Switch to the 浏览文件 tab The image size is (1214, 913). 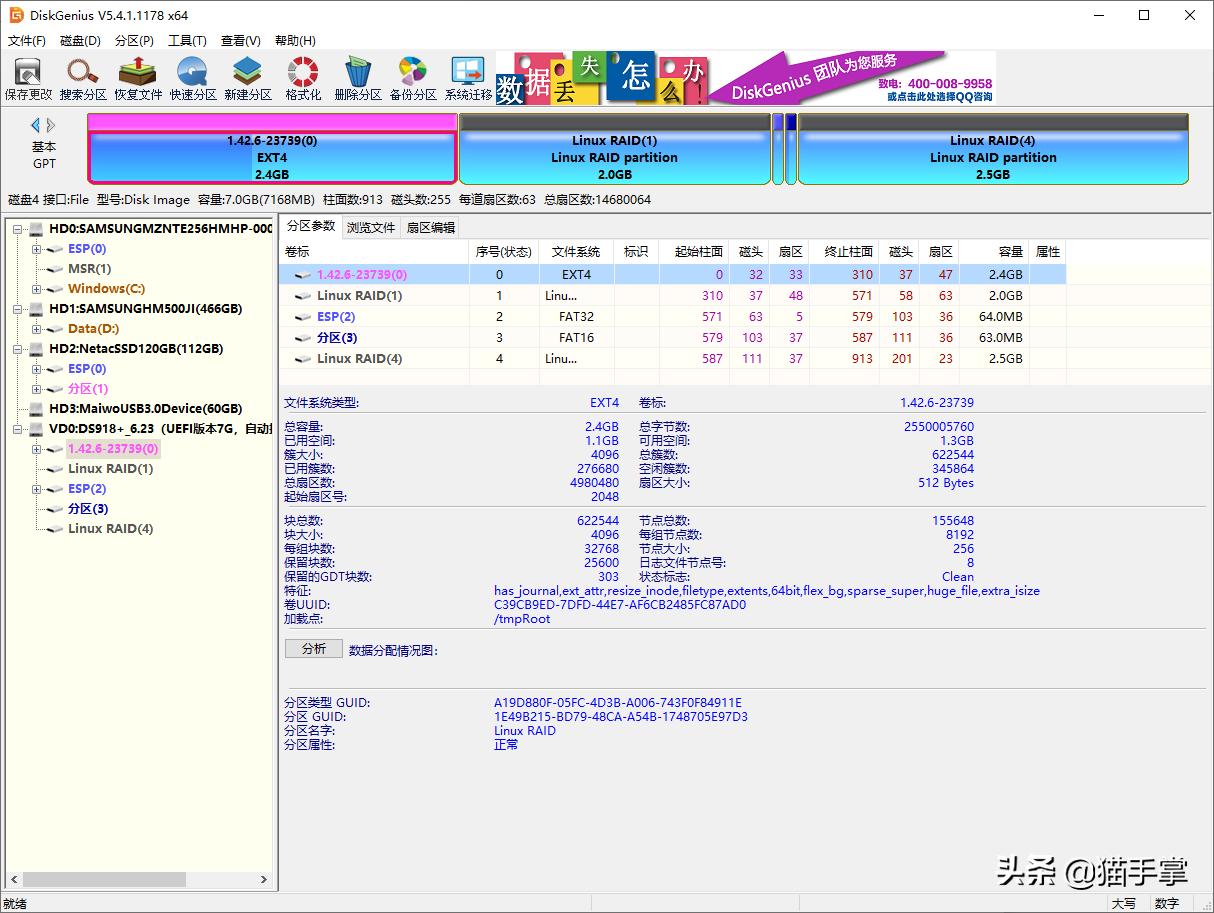(370, 226)
